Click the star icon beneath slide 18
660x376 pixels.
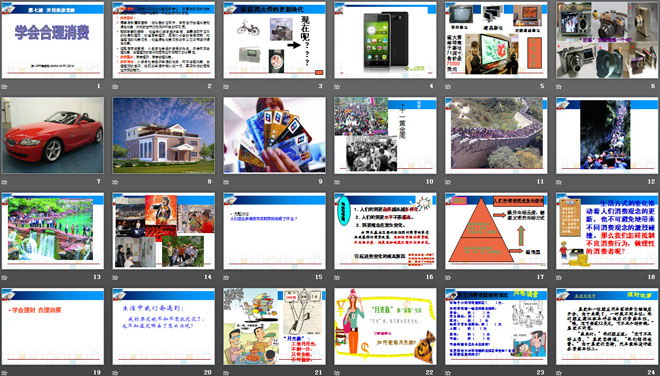pyautogui.click(x=559, y=277)
